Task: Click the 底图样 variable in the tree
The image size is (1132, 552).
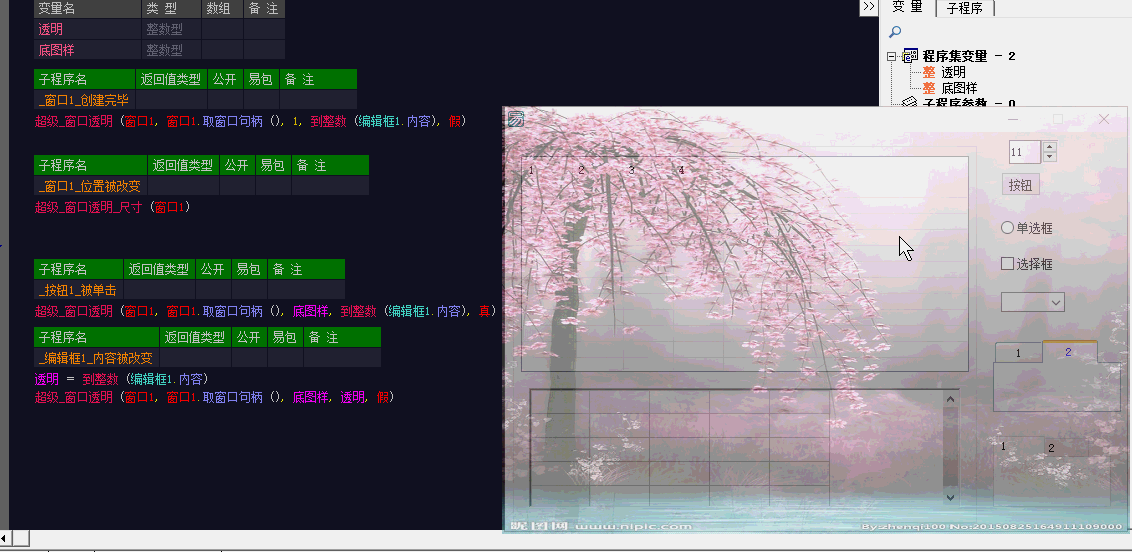Action: (959, 88)
